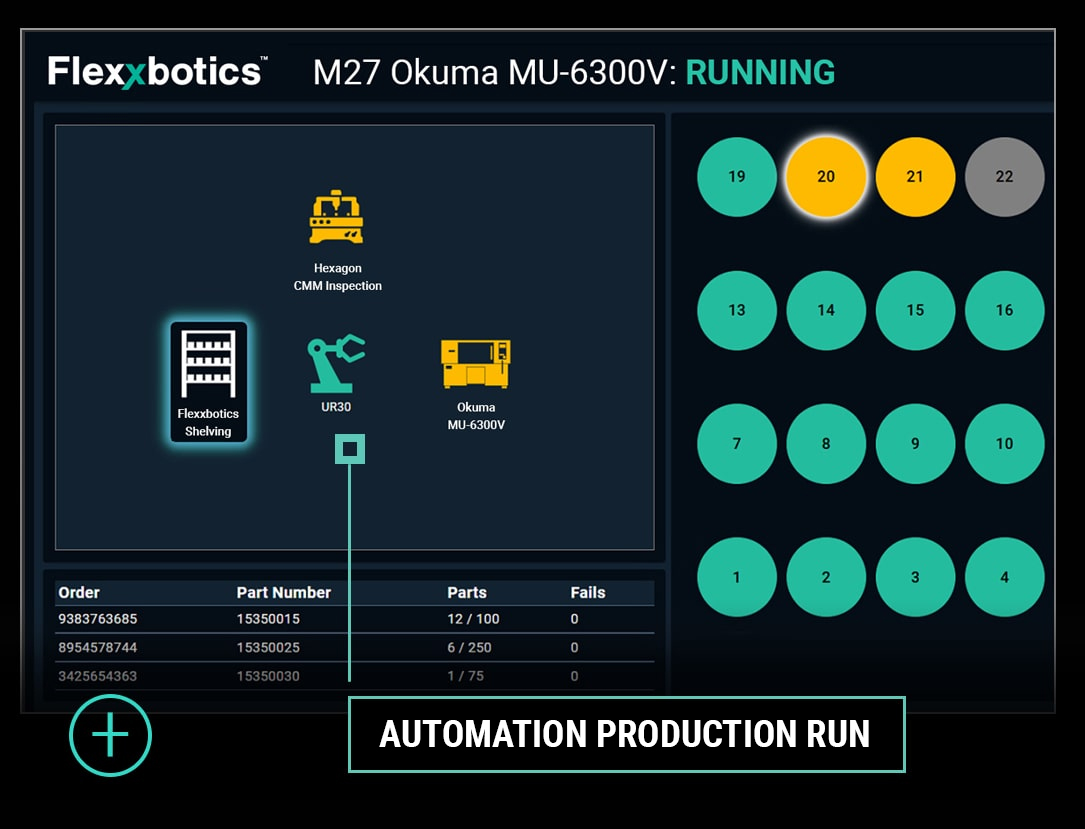
Task: Open the AUTOMATION PRODUCTION RUN panel
Action: [625, 735]
